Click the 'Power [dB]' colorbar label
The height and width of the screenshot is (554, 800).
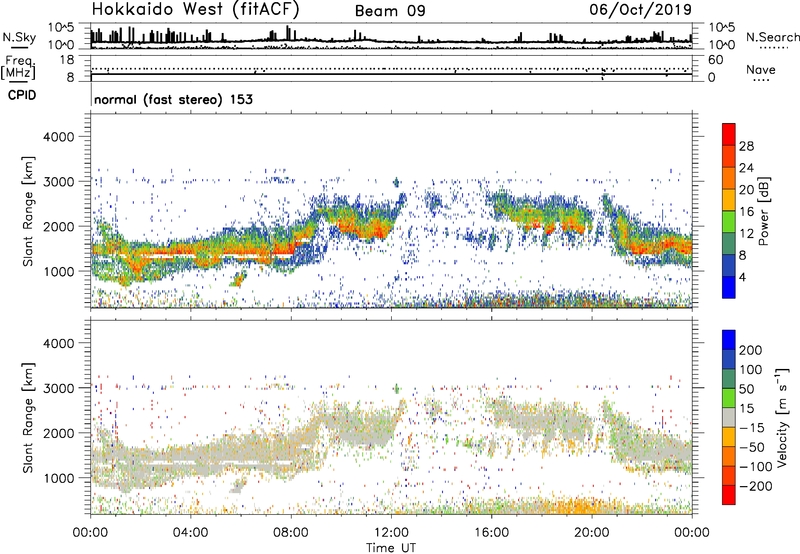764,211
